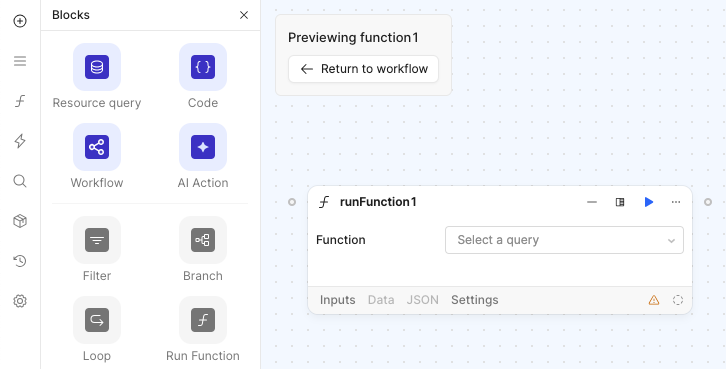Open the triggers lightning bolt icon

click(x=20, y=141)
